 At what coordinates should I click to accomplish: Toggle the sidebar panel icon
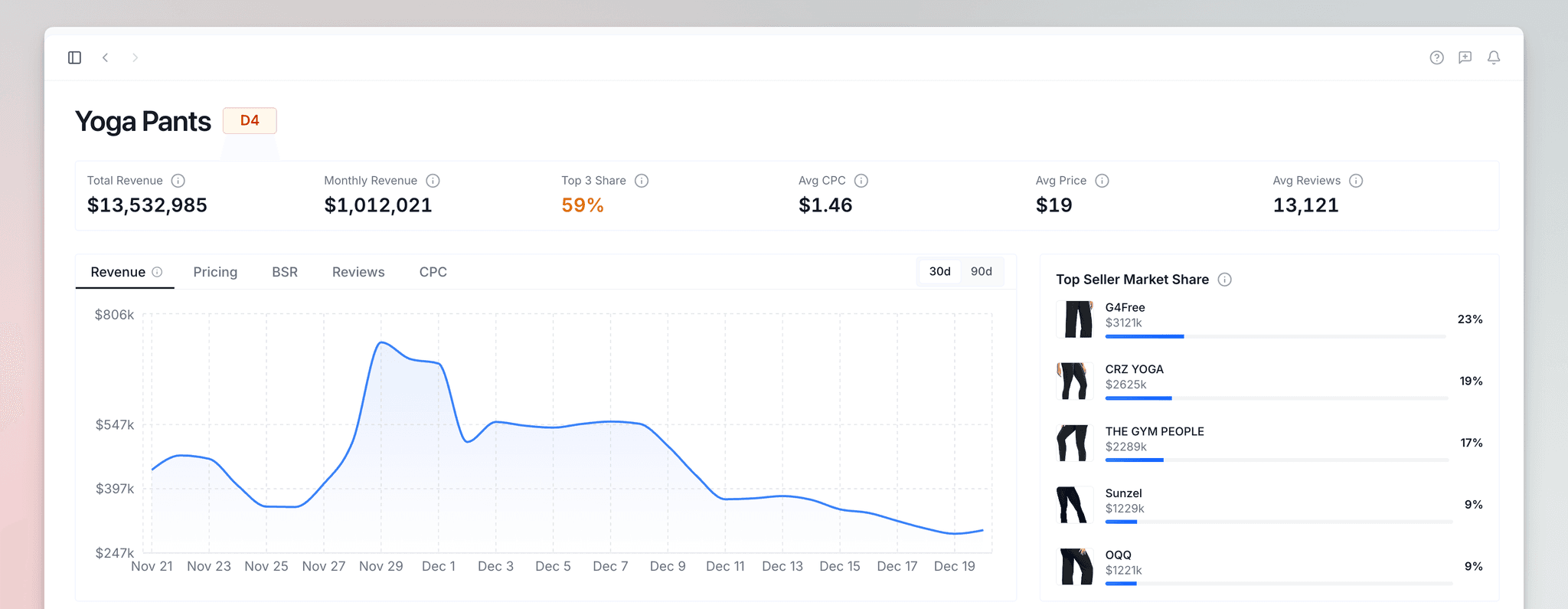(x=74, y=57)
